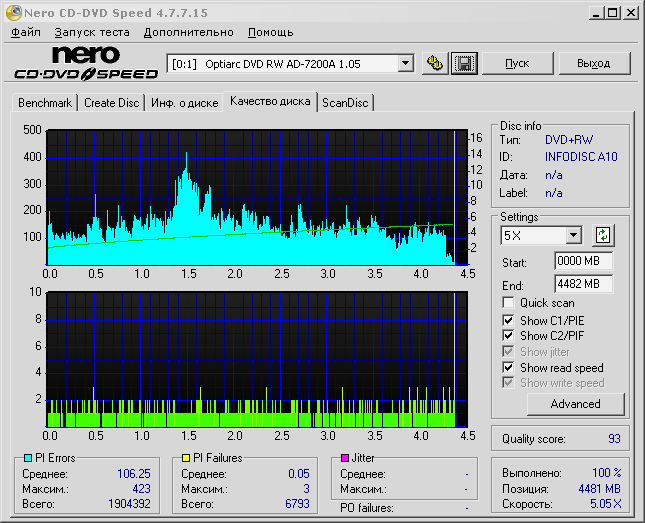Enable the Quick scan checkbox
The width and height of the screenshot is (645, 523).
[510, 303]
